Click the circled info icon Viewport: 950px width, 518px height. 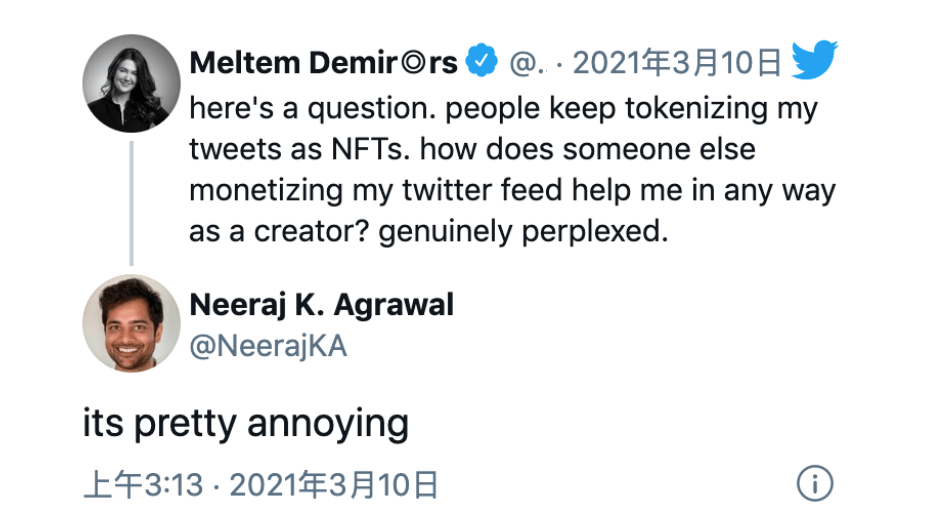[815, 485]
